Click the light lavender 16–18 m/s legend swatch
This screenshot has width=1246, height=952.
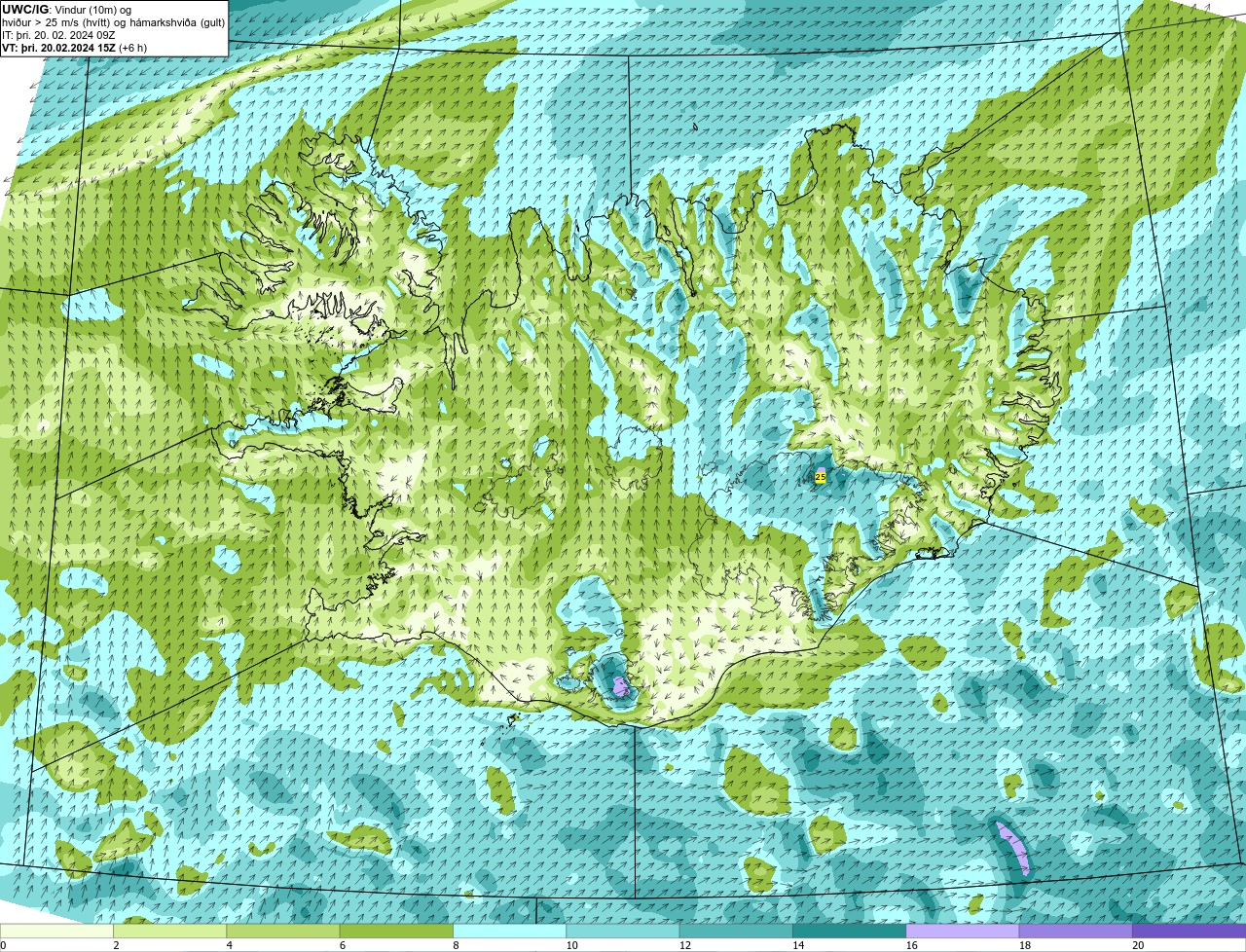pyautogui.click(x=963, y=931)
